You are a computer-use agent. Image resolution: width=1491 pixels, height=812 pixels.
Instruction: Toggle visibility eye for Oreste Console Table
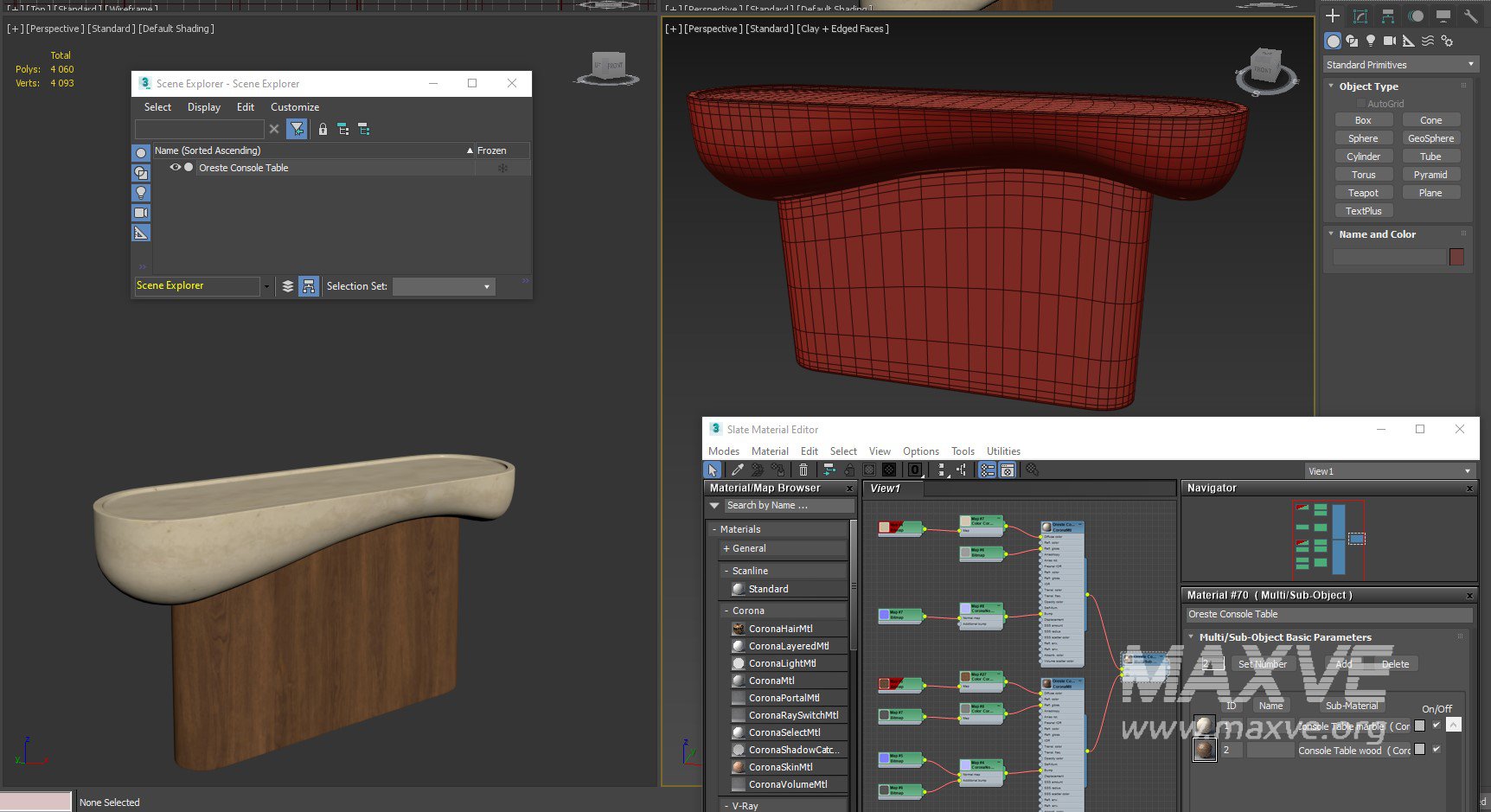pyautogui.click(x=176, y=168)
